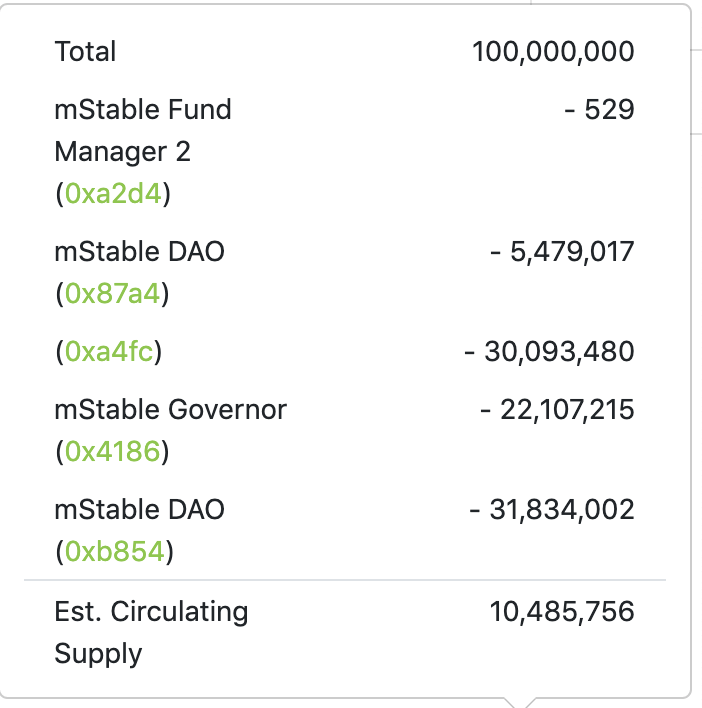Click the - 529 amount

pos(600,110)
